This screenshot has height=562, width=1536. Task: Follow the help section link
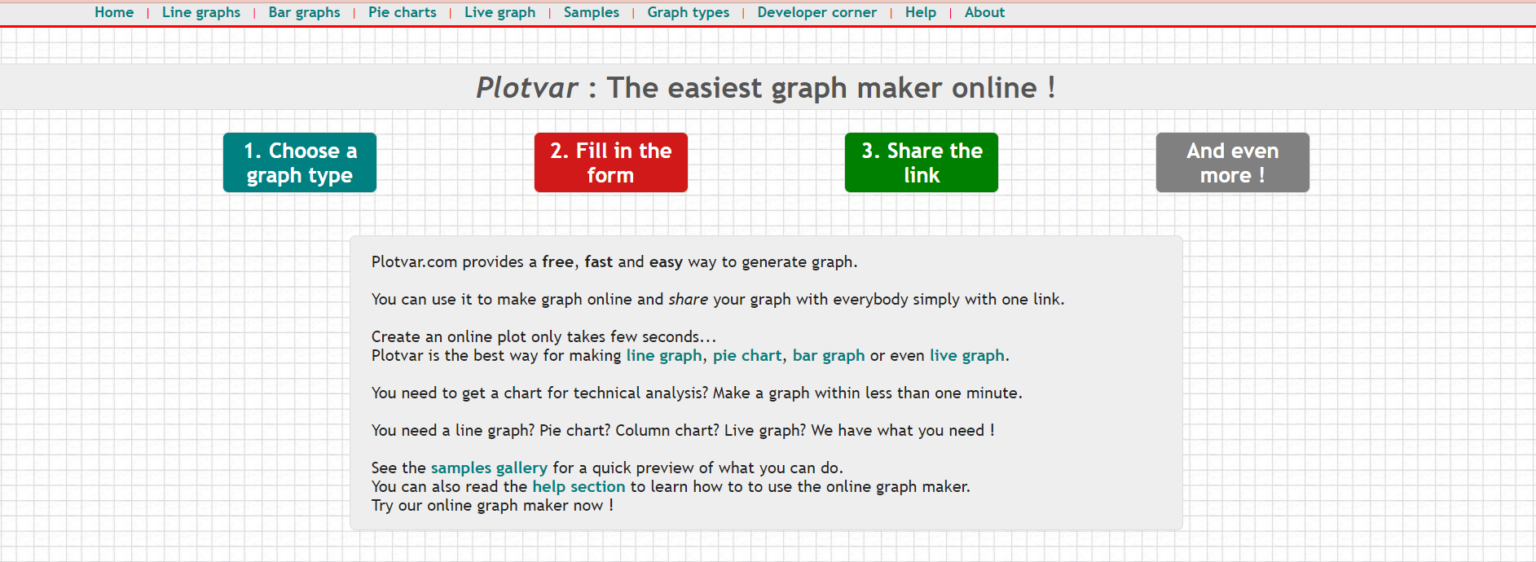[578, 487]
